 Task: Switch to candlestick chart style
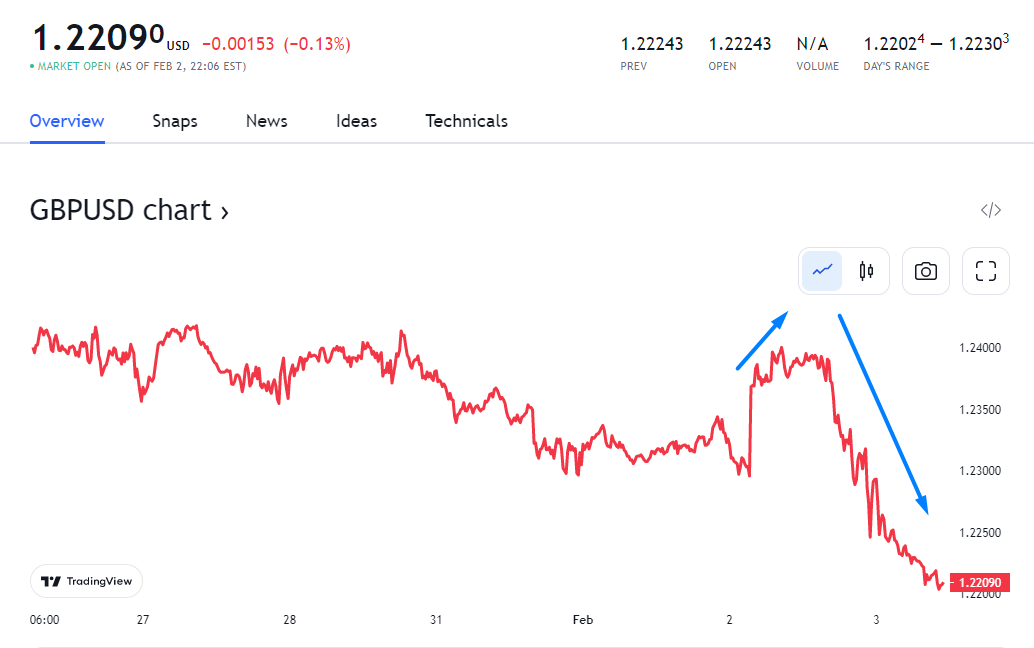click(866, 271)
